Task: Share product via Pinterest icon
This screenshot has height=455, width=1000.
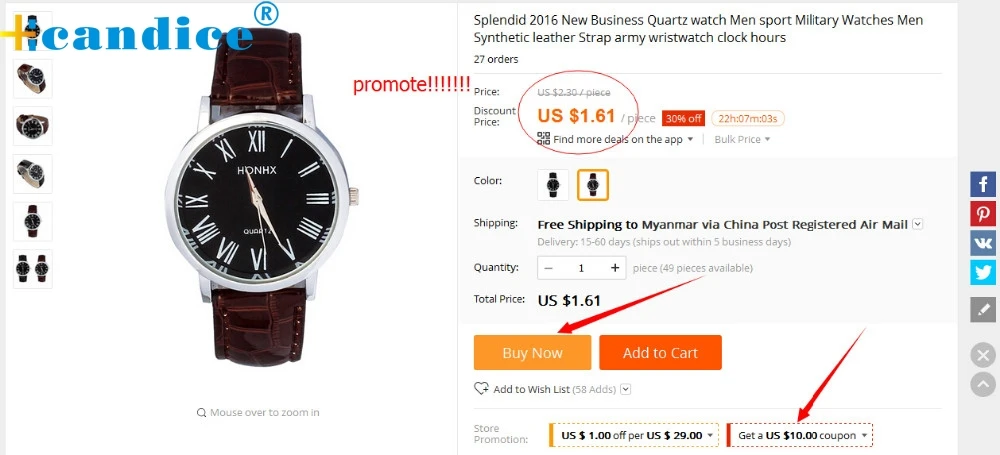Action: tap(983, 213)
